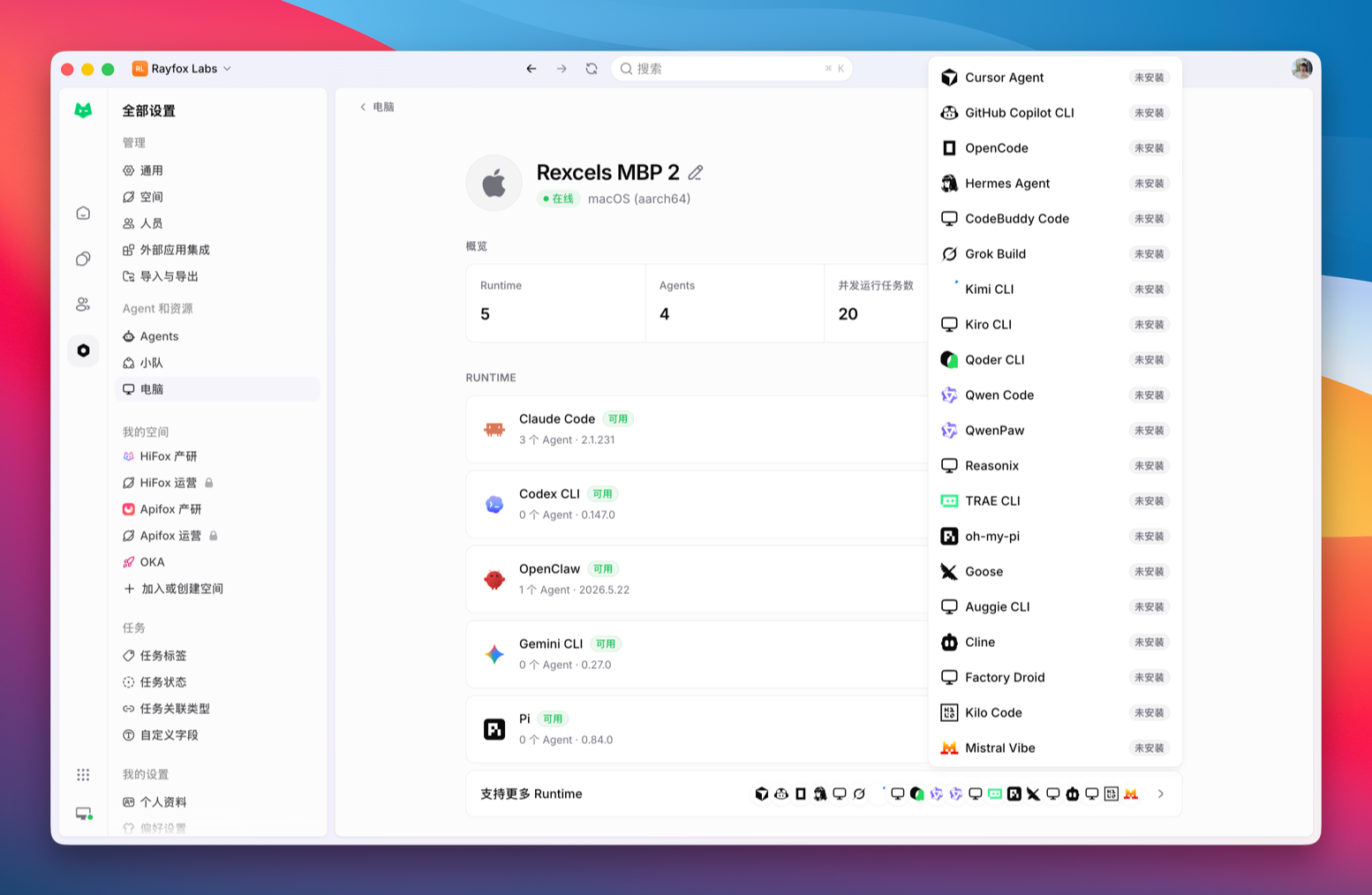Open 任务状态 settings
The height and width of the screenshot is (895, 1372).
click(217, 682)
